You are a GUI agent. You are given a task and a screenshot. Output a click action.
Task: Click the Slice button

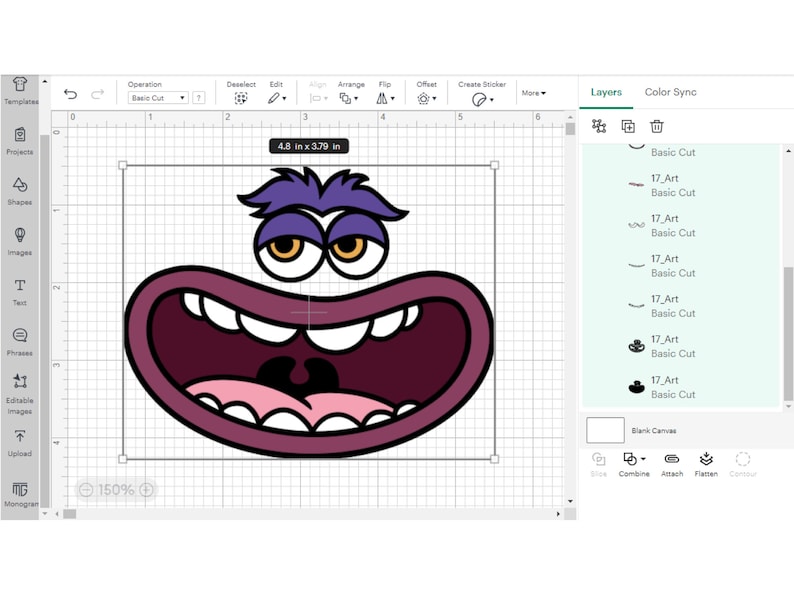pos(599,464)
